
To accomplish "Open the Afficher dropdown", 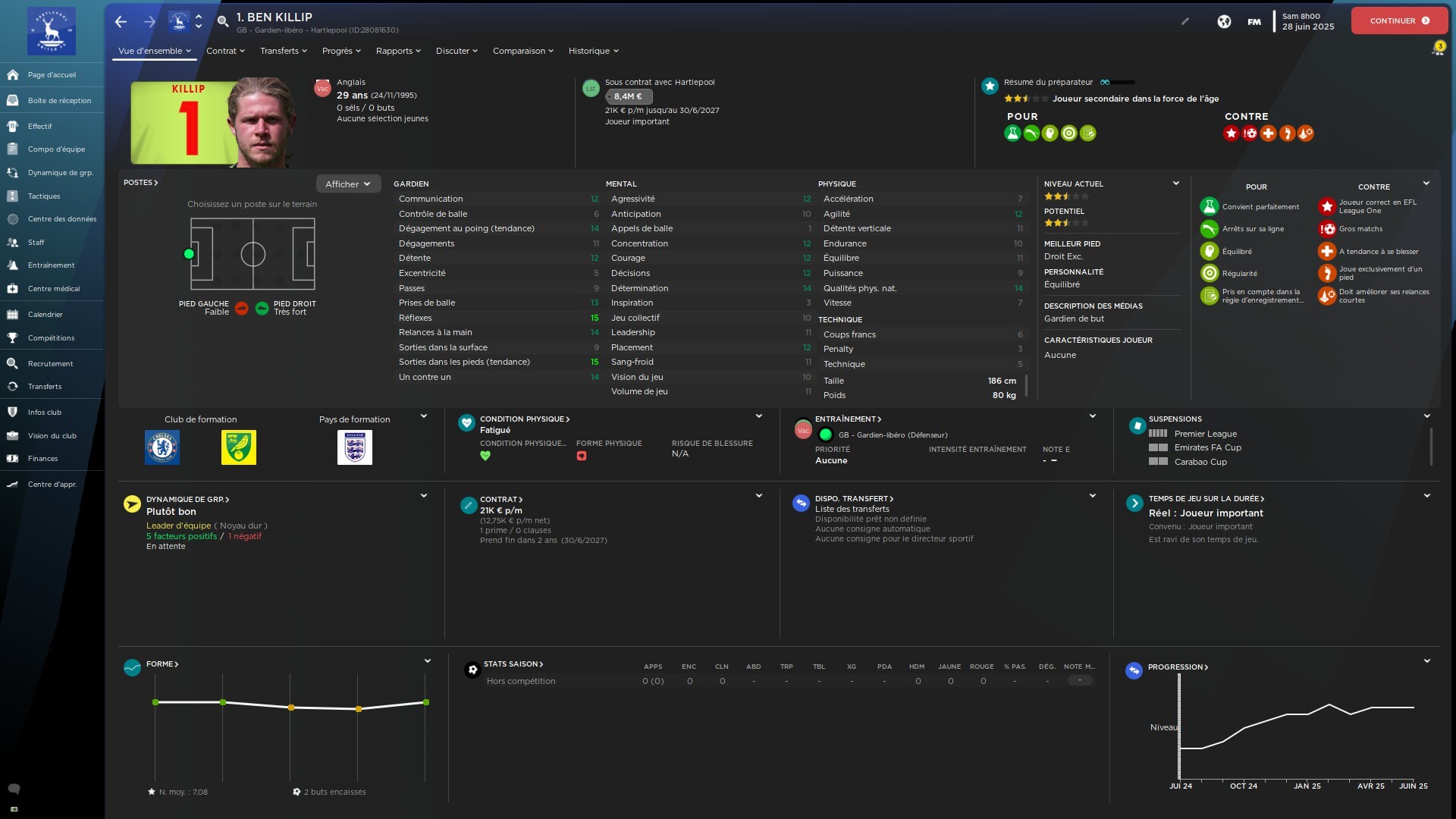I will click(x=348, y=184).
